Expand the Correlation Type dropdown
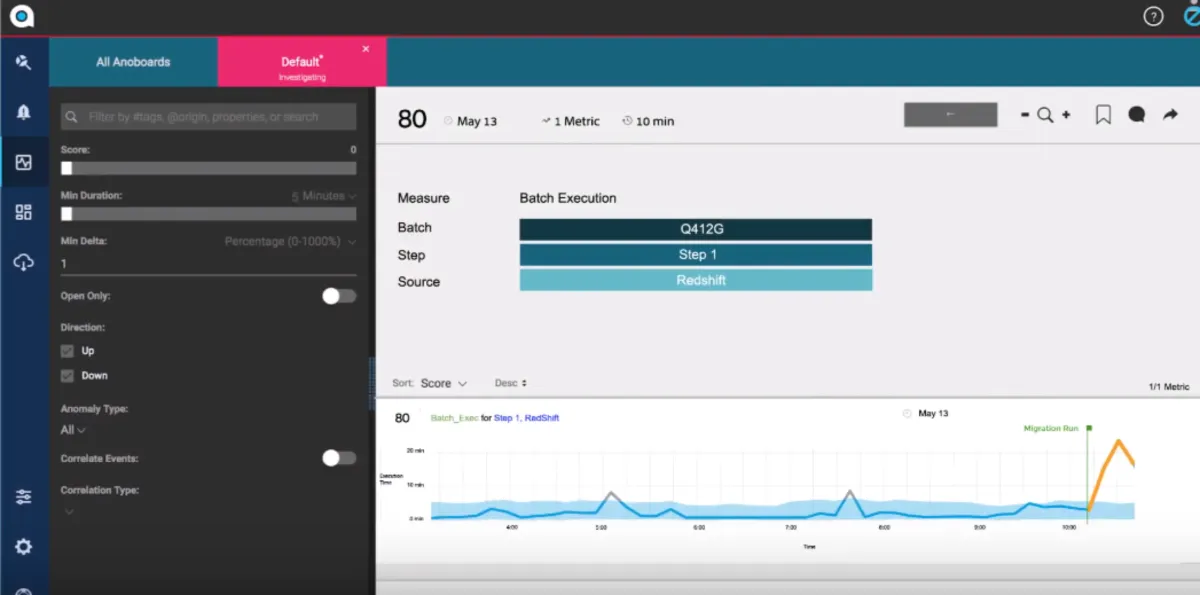1200x595 pixels. [x=69, y=512]
